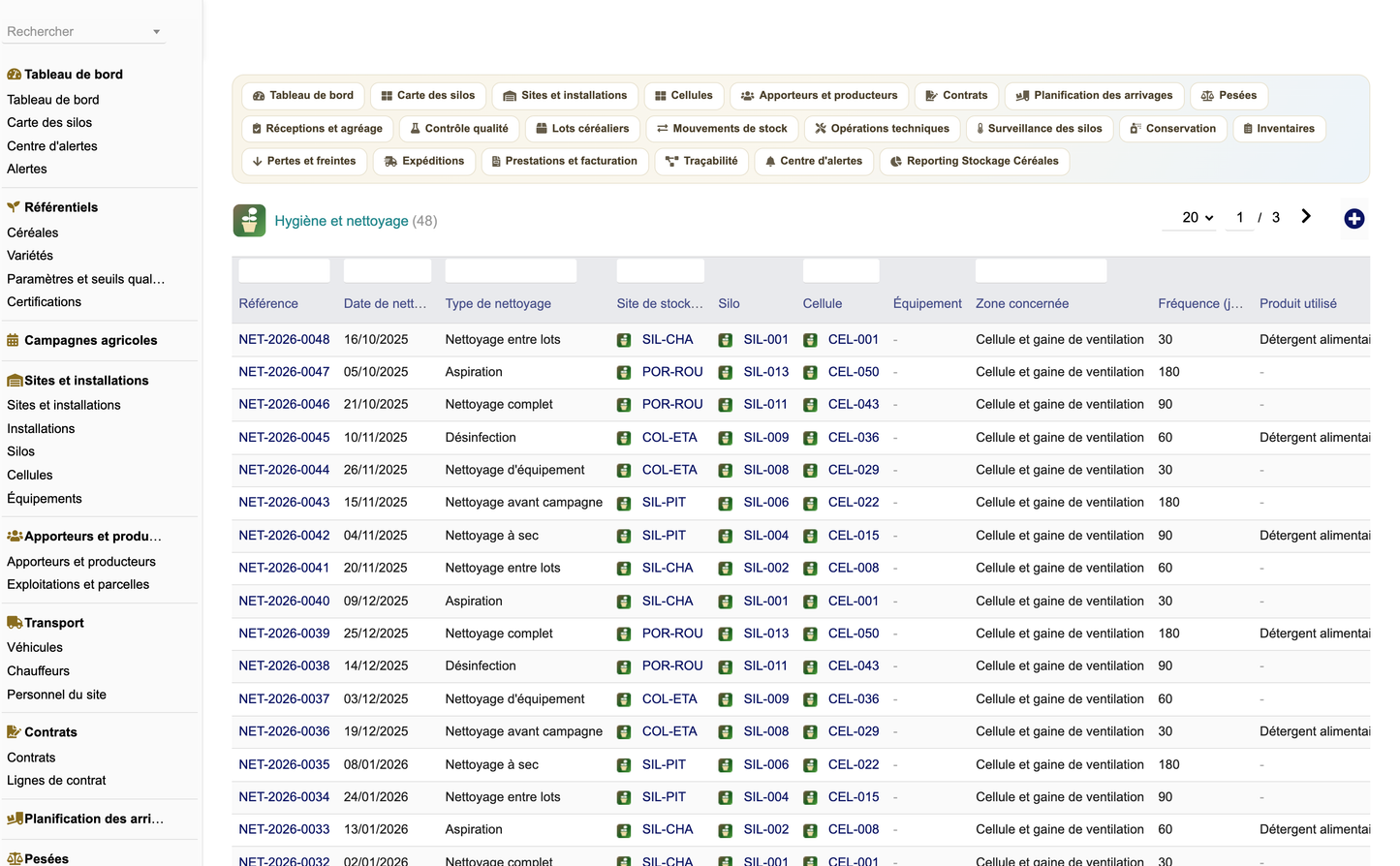Click the Apporteurs people icon in sidebar

point(15,536)
